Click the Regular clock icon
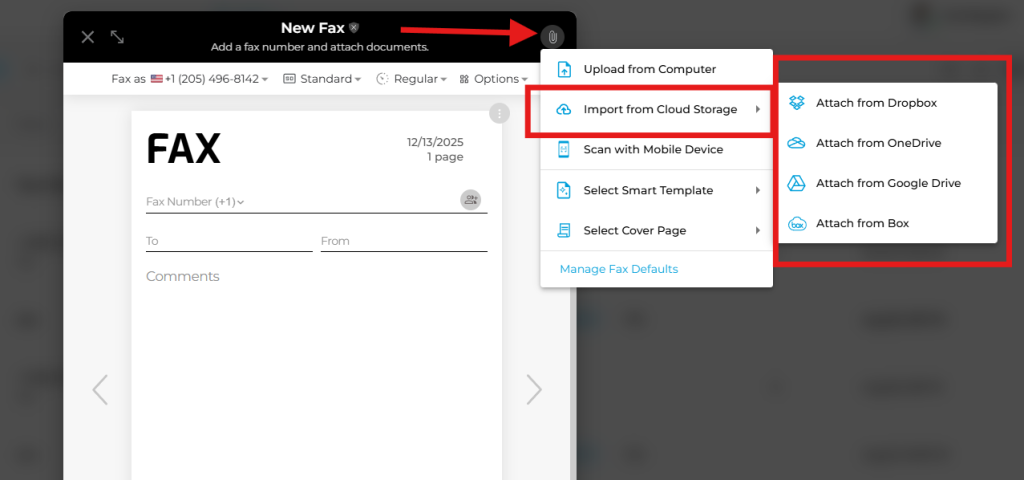This screenshot has width=1024, height=480. click(x=383, y=79)
